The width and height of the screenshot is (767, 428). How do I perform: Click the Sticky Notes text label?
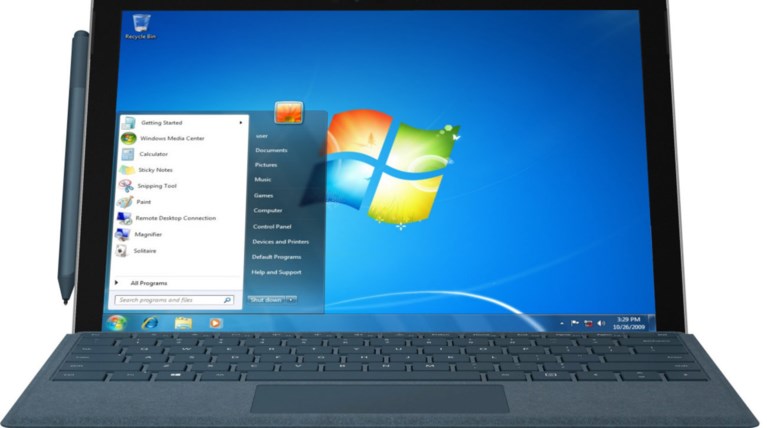coord(156,170)
